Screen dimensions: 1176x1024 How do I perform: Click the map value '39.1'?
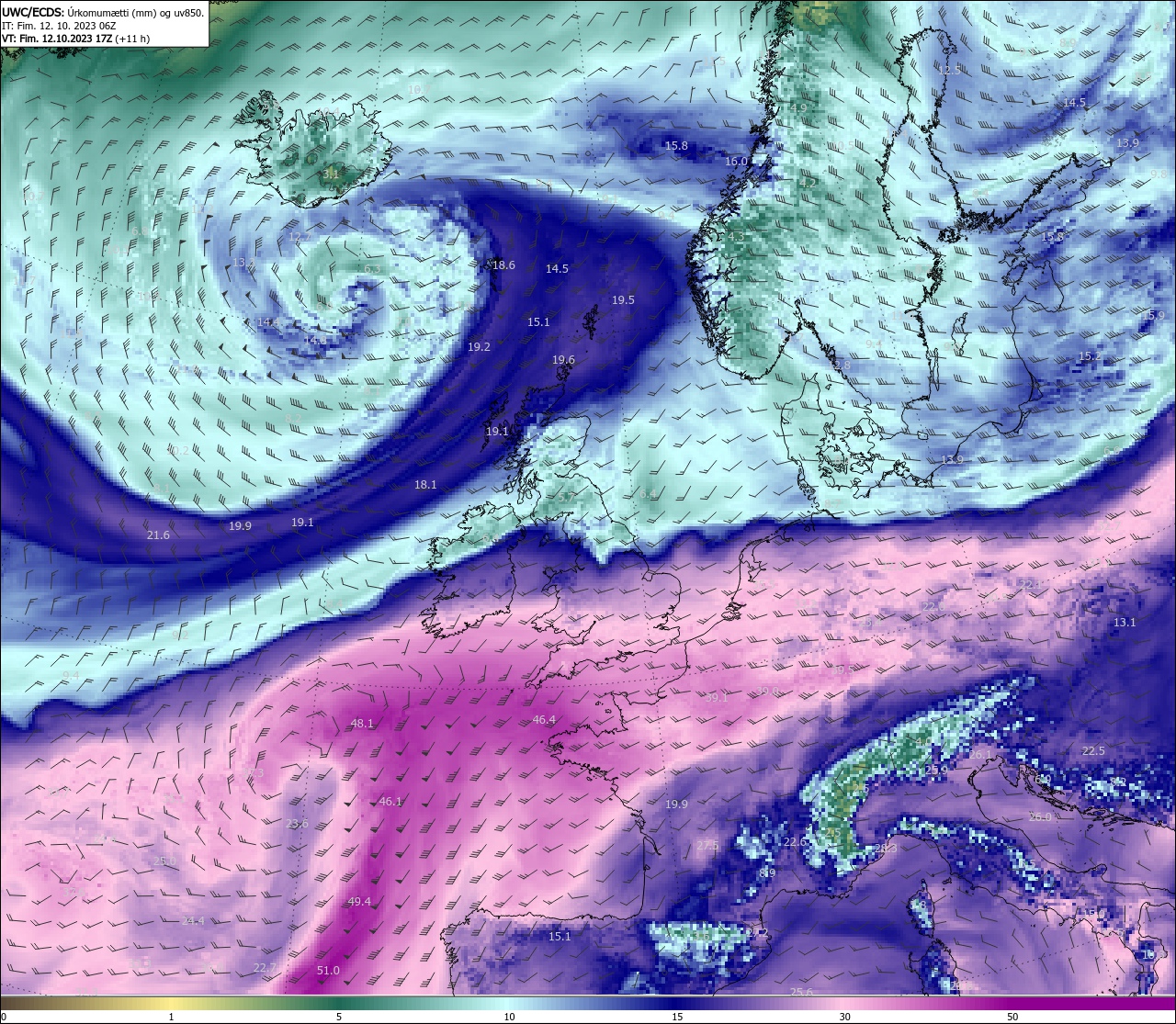point(717,698)
